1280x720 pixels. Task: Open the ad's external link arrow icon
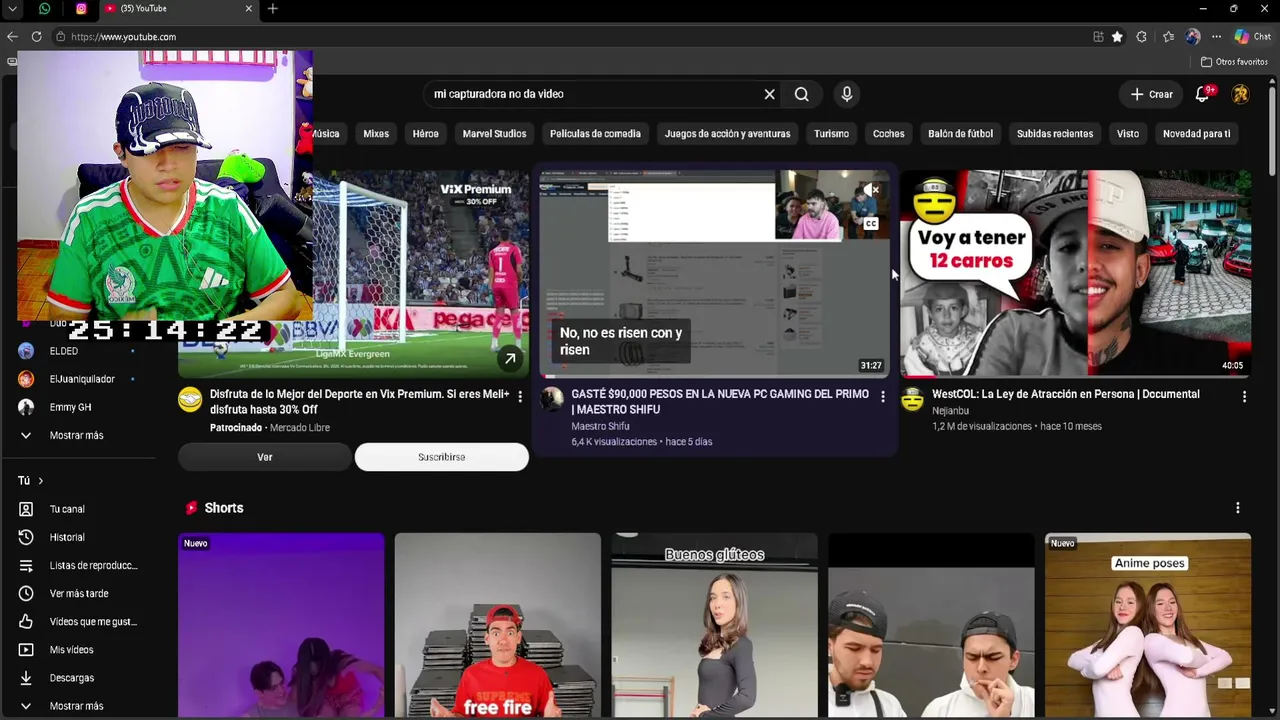point(510,359)
